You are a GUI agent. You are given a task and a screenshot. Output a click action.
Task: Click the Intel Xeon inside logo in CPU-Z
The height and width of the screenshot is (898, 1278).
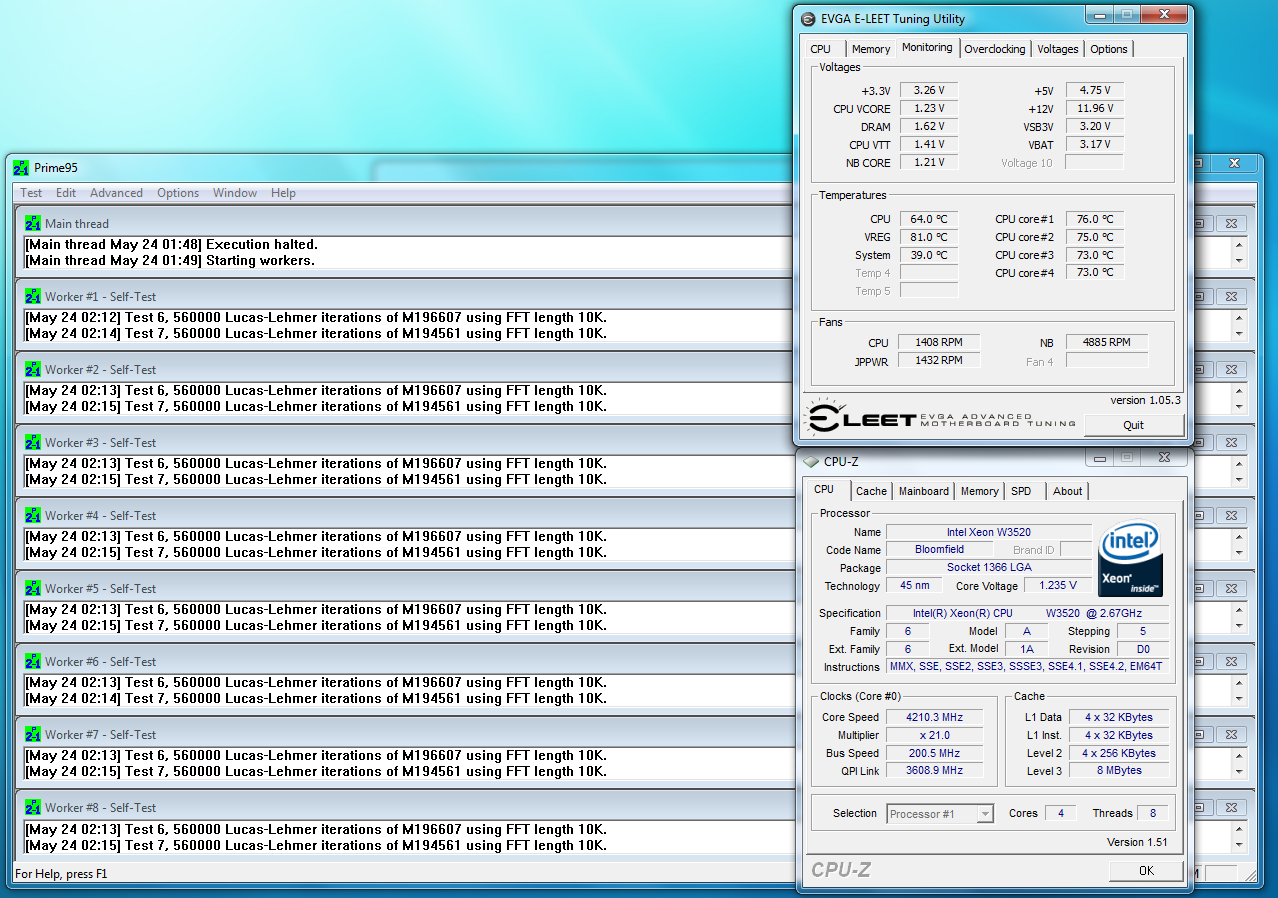(1131, 560)
